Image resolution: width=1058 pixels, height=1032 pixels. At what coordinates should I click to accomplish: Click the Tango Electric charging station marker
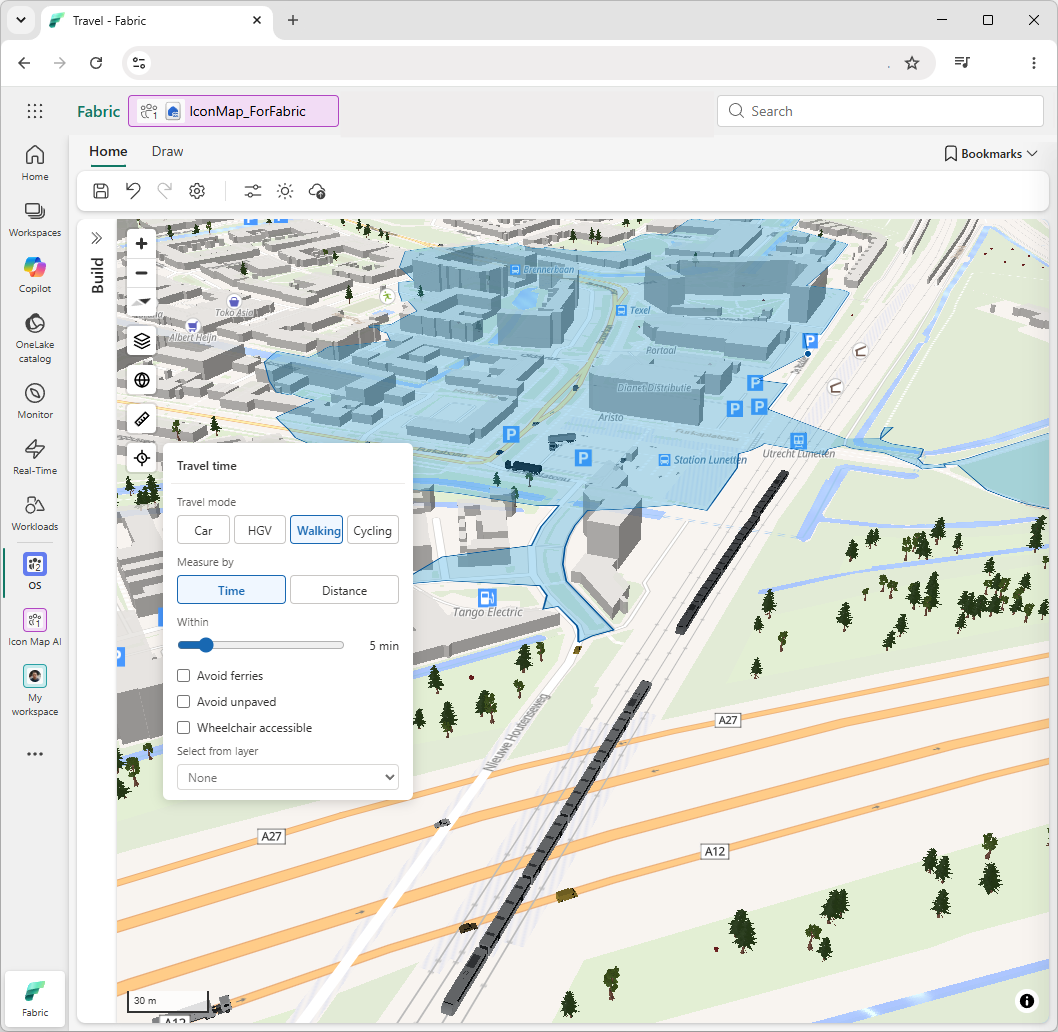[487, 597]
